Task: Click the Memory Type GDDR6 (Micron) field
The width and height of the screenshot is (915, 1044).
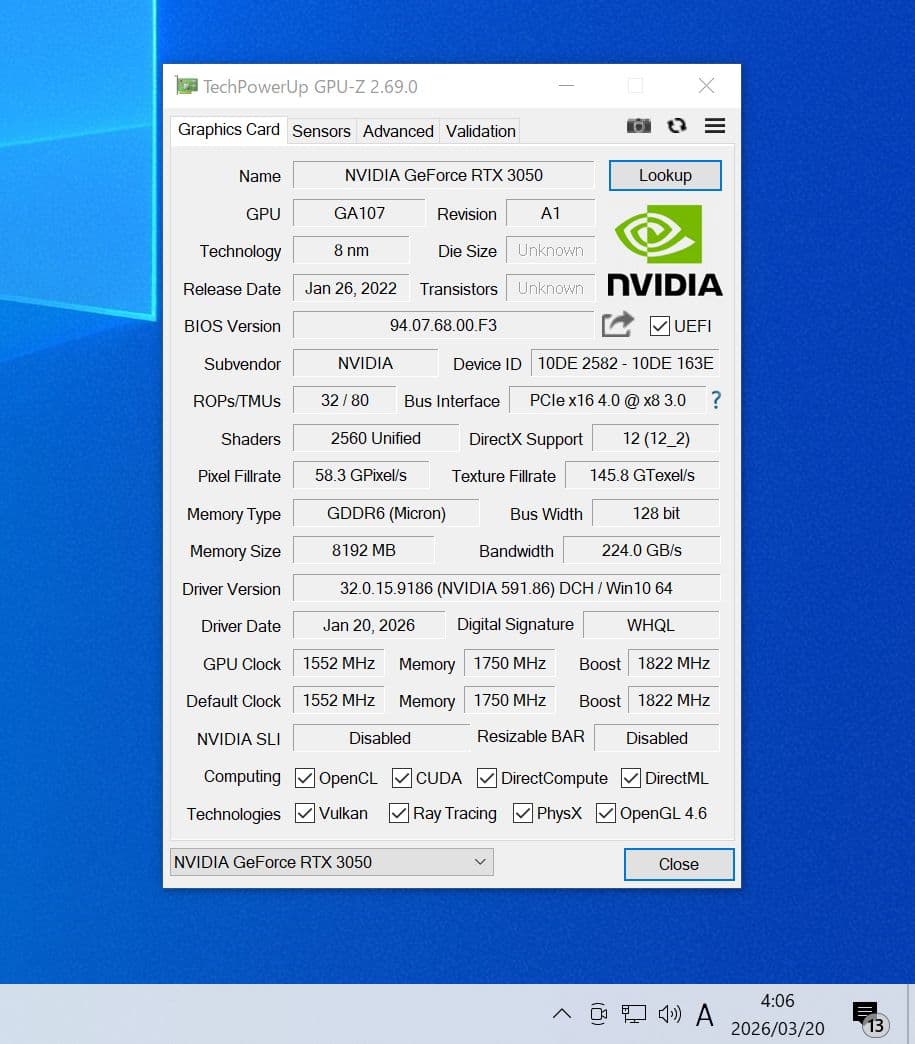Action: (386, 513)
